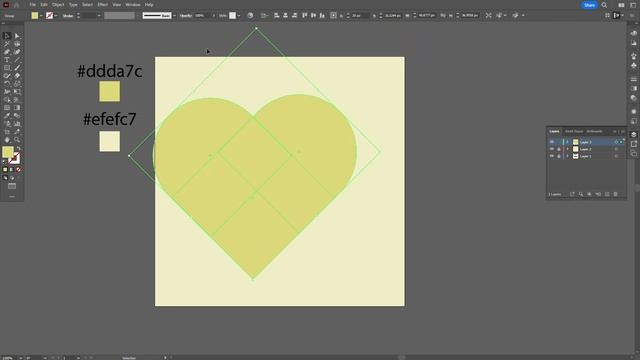
Task: Select Layer 2 row name
Action: [x=585, y=149]
